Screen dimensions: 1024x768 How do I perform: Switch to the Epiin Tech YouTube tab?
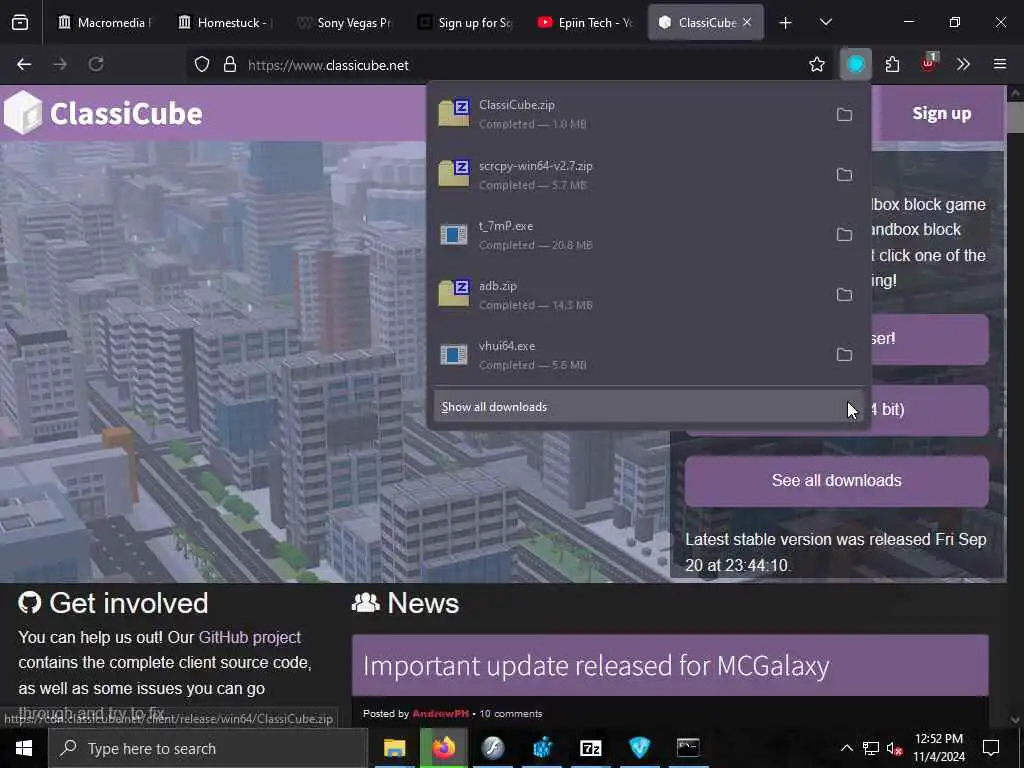pos(584,23)
